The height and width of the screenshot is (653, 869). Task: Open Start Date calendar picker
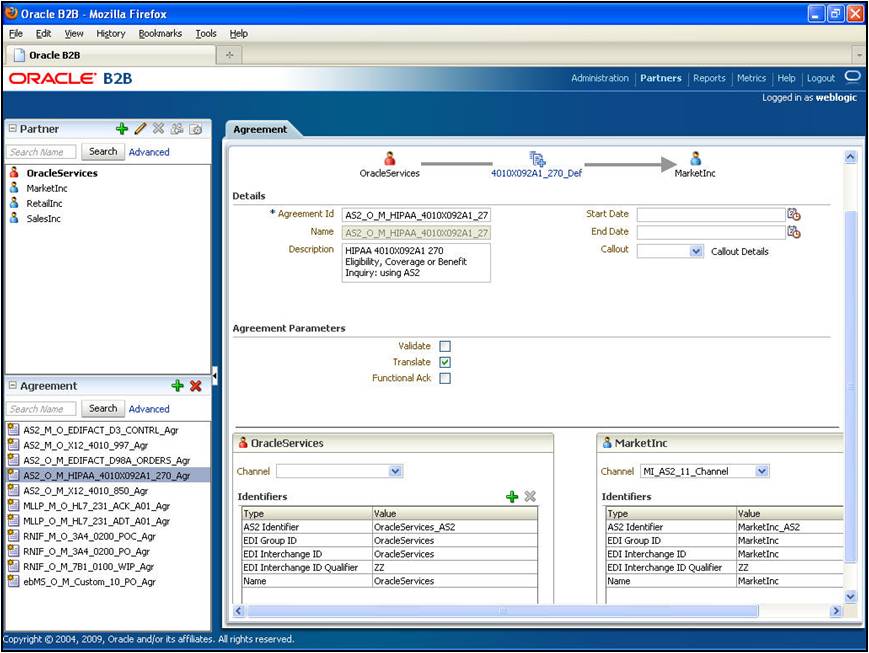click(794, 215)
